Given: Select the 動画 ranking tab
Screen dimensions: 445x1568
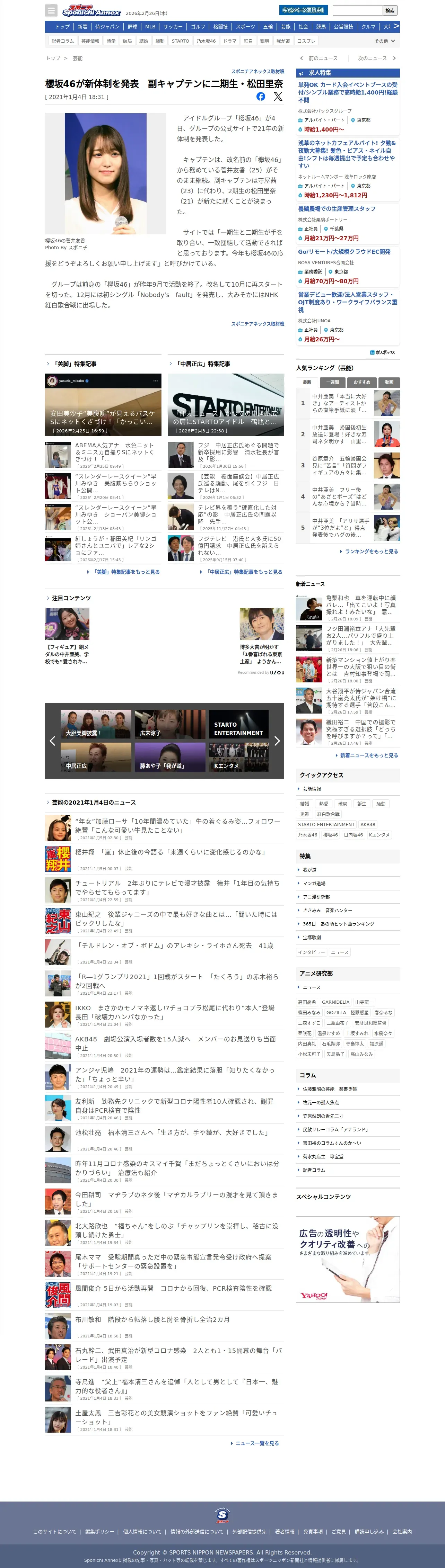Looking at the screenshot, I should (x=389, y=382).
